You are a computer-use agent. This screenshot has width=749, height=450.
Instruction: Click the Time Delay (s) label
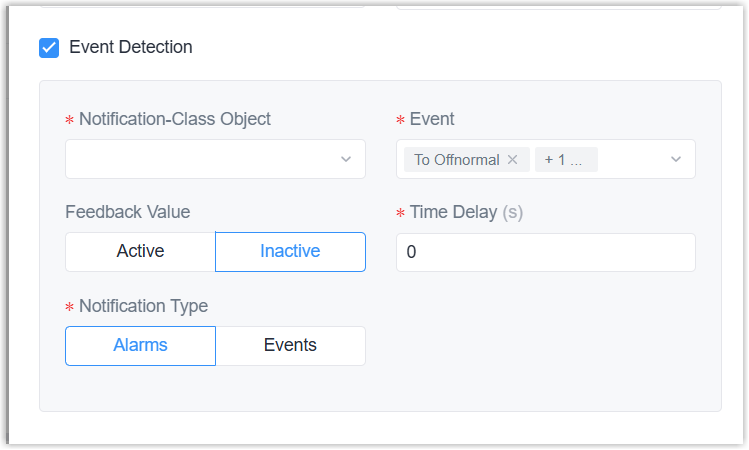466,212
